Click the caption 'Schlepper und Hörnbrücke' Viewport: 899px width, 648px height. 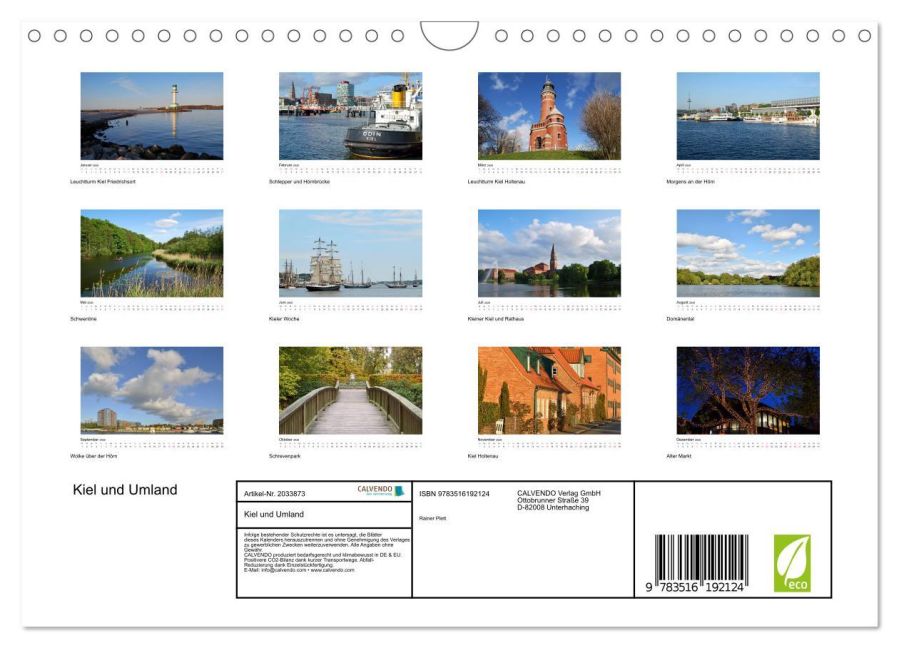pos(299,182)
